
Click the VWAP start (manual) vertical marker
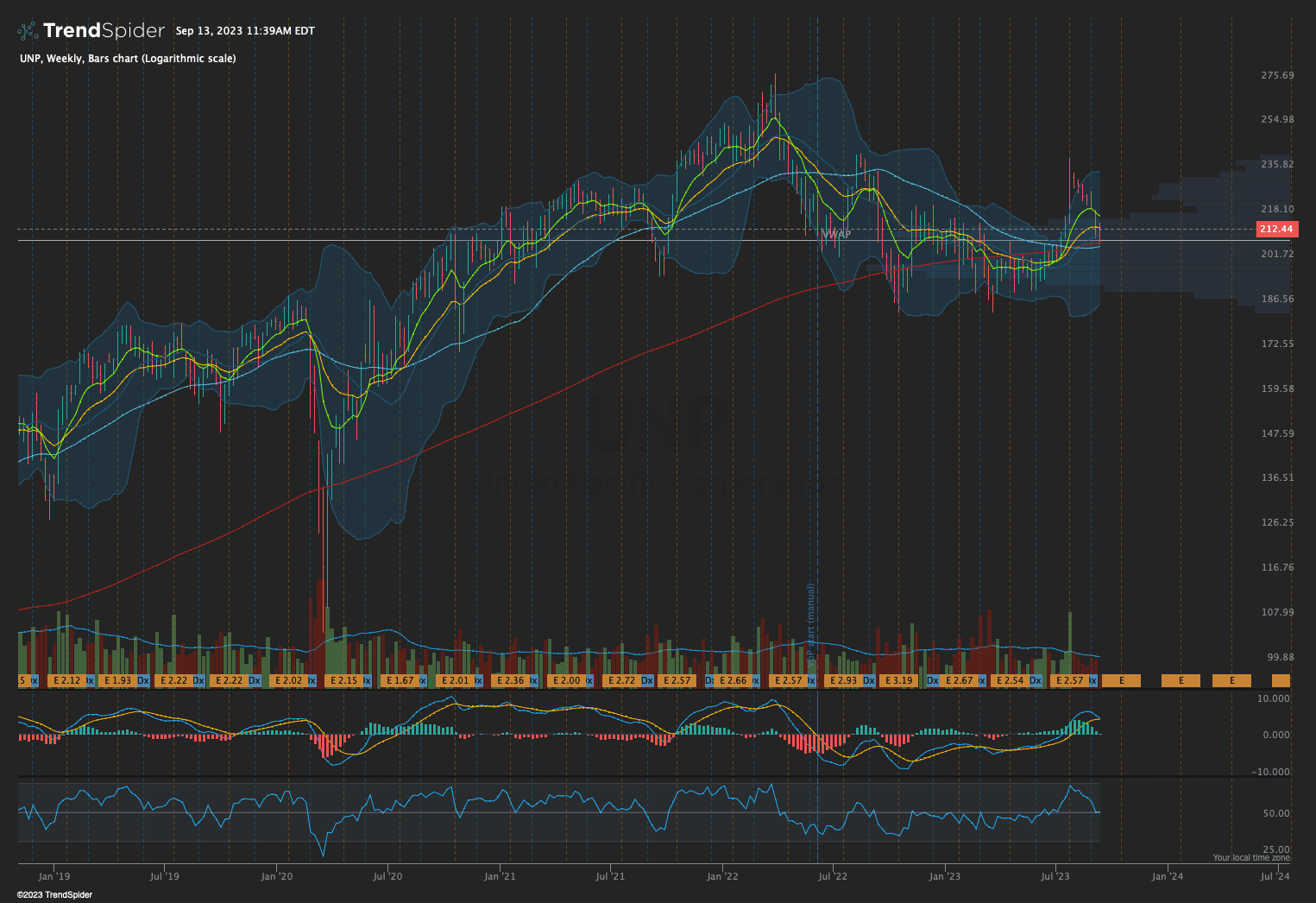click(x=812, y=622)
